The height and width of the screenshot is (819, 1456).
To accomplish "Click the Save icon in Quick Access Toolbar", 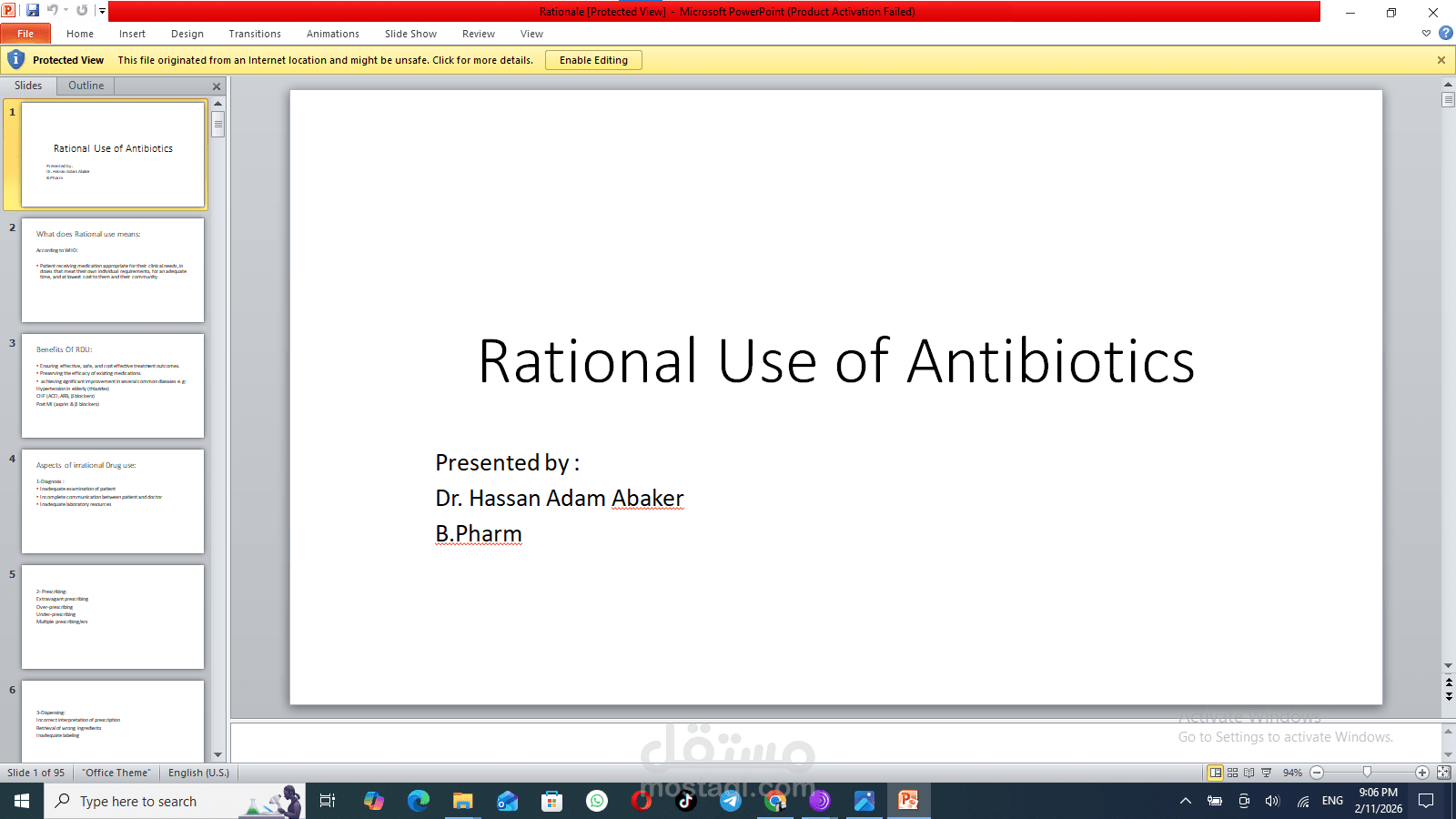I will click(x=33, y=11).
